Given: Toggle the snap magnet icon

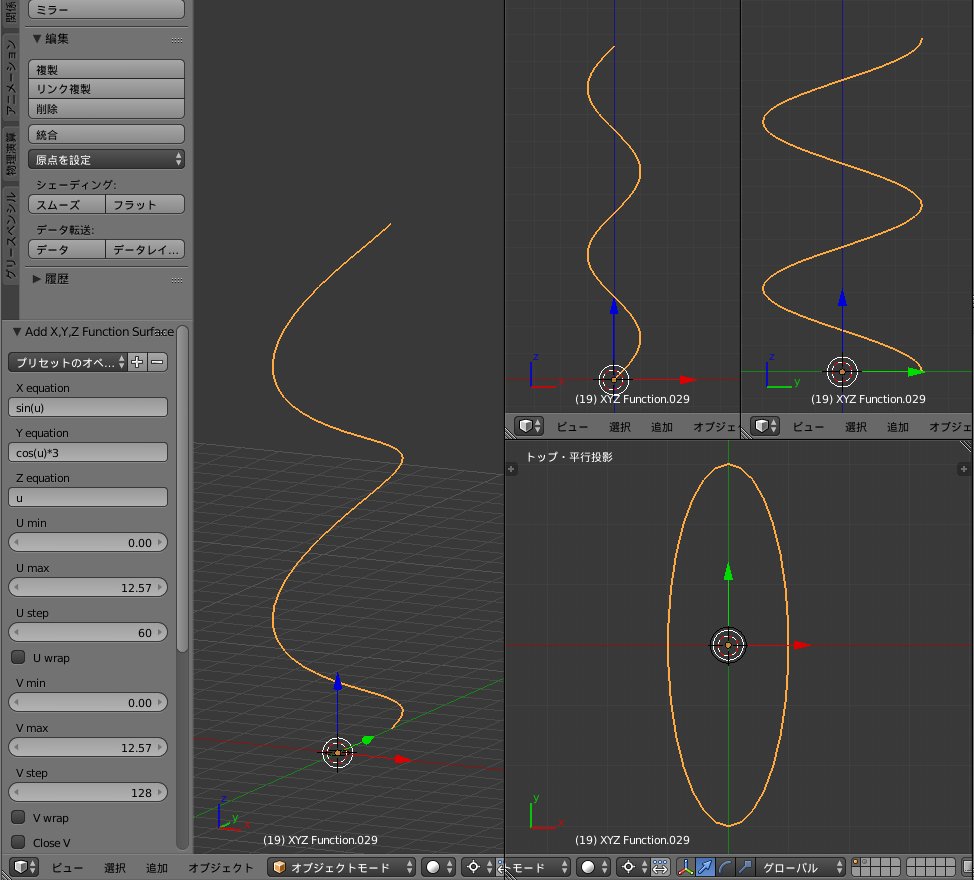Looking at the screenshot, I should point(661,866).
